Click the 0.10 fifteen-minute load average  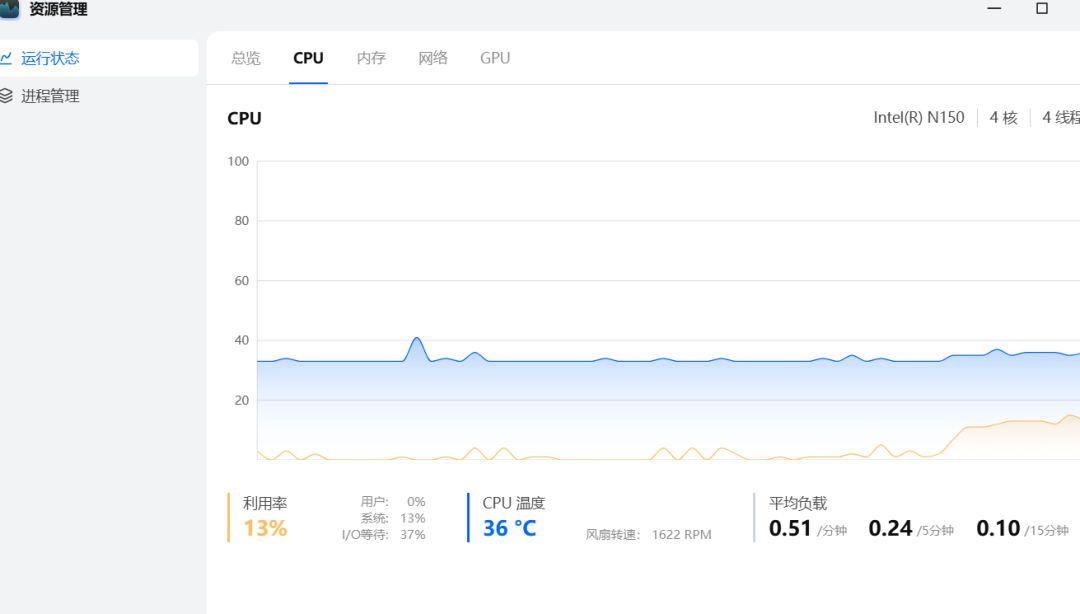point(998,528)
